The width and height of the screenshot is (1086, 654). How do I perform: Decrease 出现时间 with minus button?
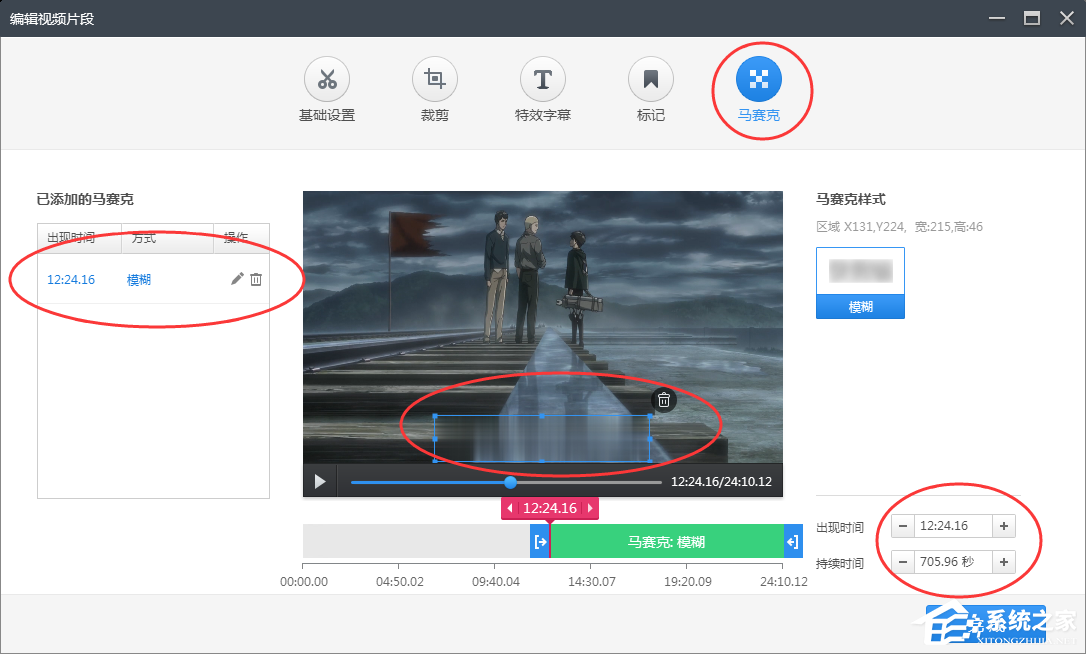tap(903, 525)
